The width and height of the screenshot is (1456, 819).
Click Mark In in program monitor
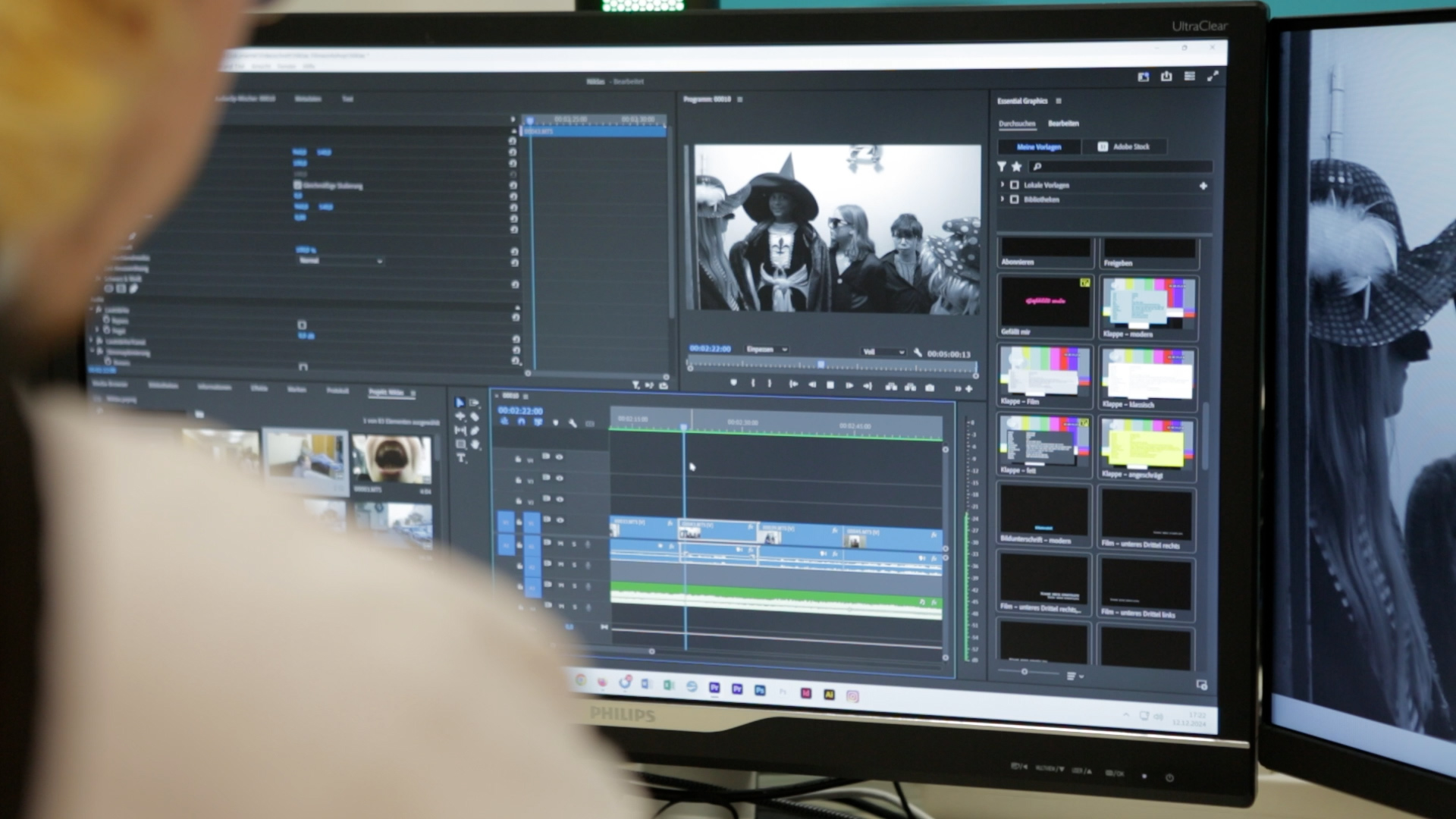click(x=753, y=384)
